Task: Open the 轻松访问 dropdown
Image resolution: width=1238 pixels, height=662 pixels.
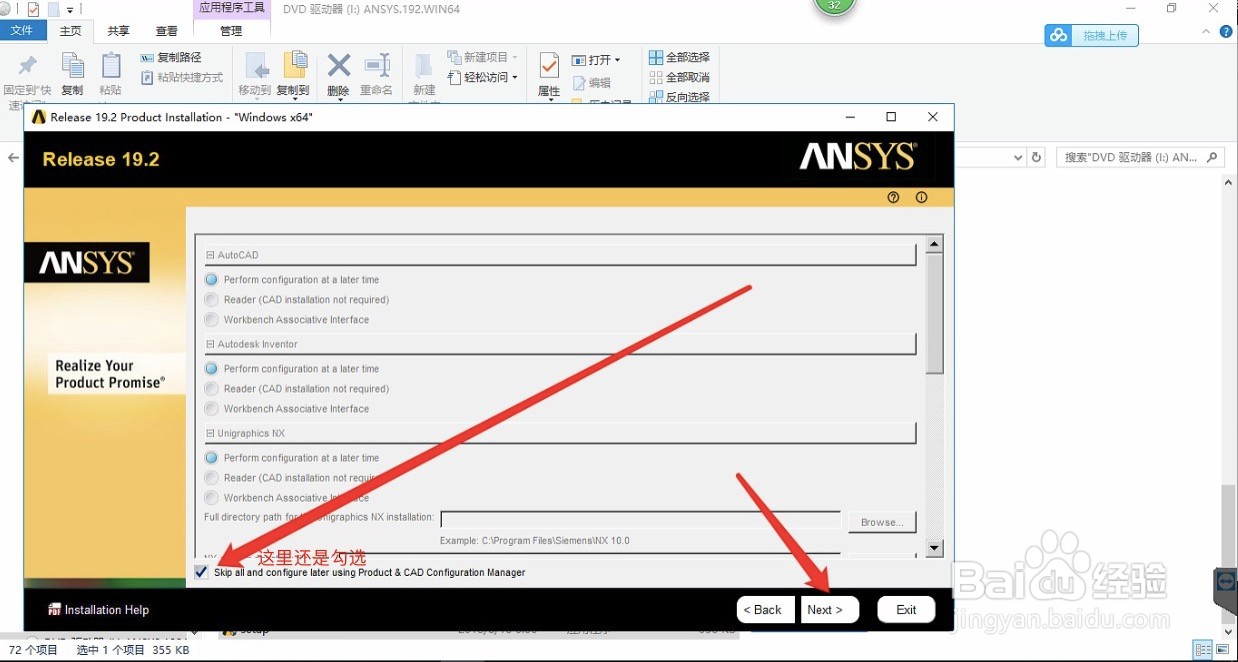Action: pyautogui.click(x=483, y=78)
